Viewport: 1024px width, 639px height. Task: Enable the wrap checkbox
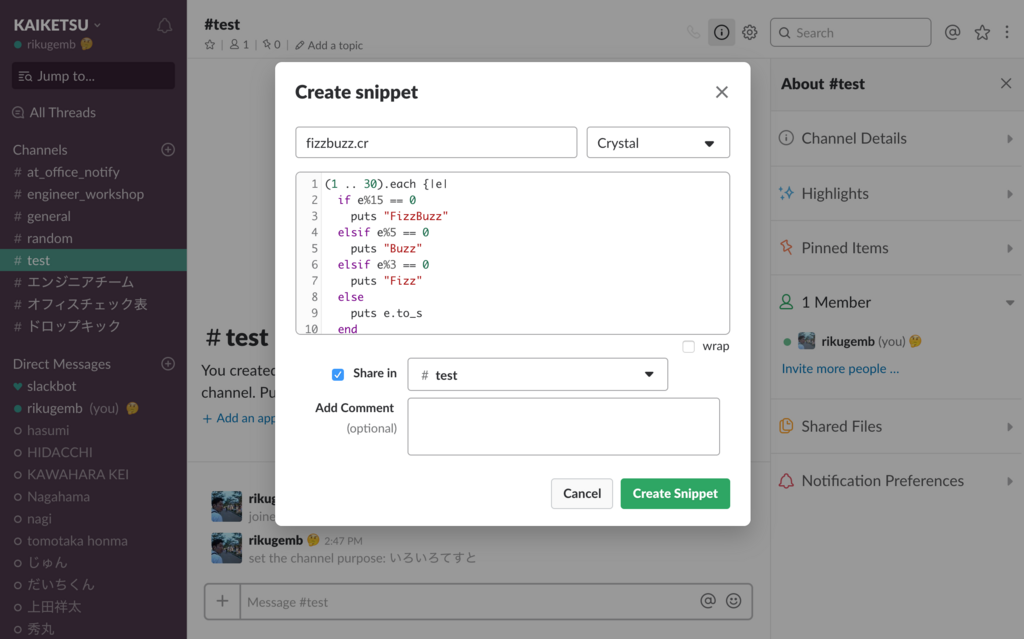688,347
